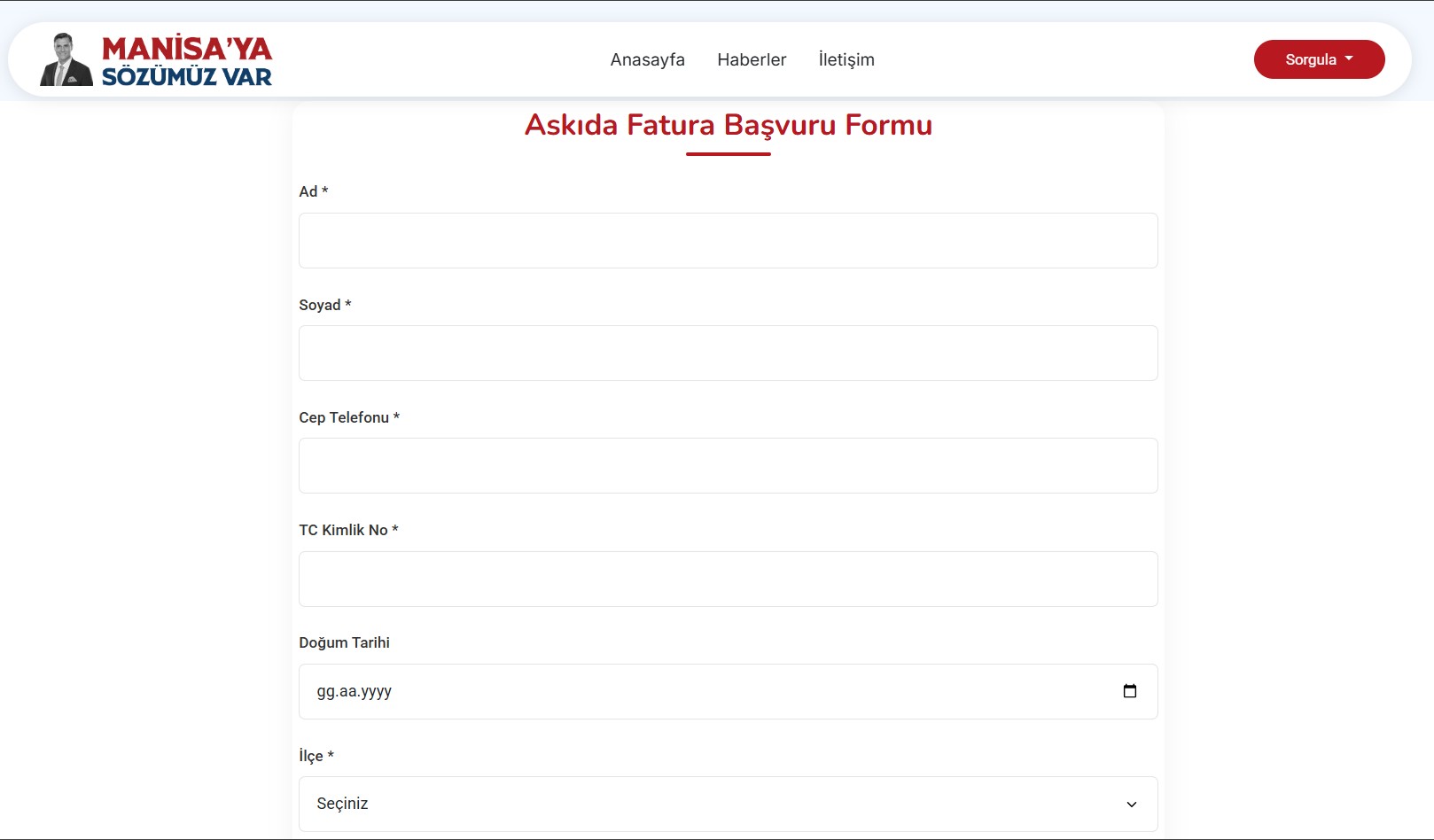Focus the Ad text input

tap(728, 240)
